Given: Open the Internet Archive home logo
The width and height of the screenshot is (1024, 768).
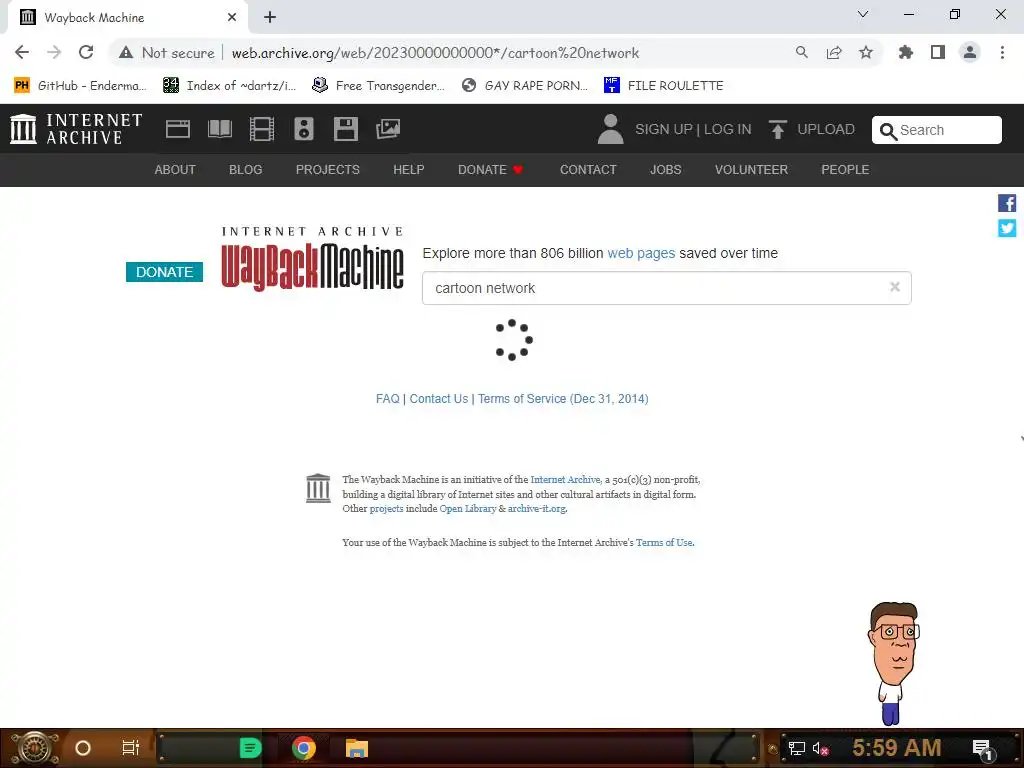Looking at the screenshot, I should (x=76, y=129).
